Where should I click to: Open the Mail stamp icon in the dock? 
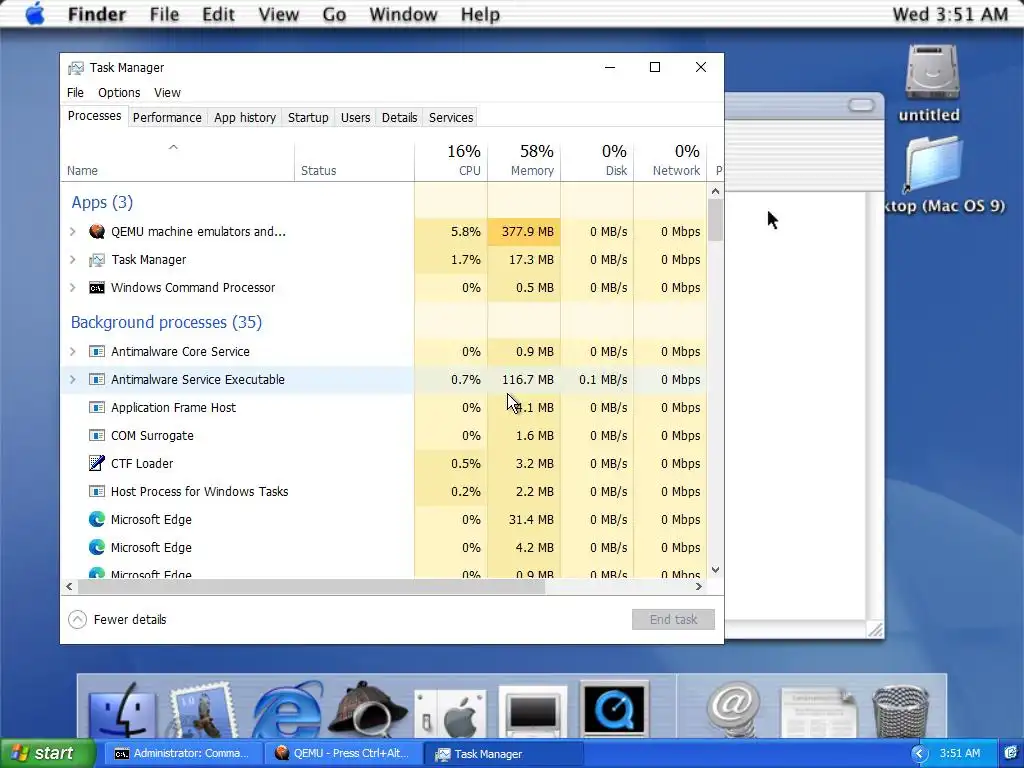pyautogui.click(x=203, y=711)
